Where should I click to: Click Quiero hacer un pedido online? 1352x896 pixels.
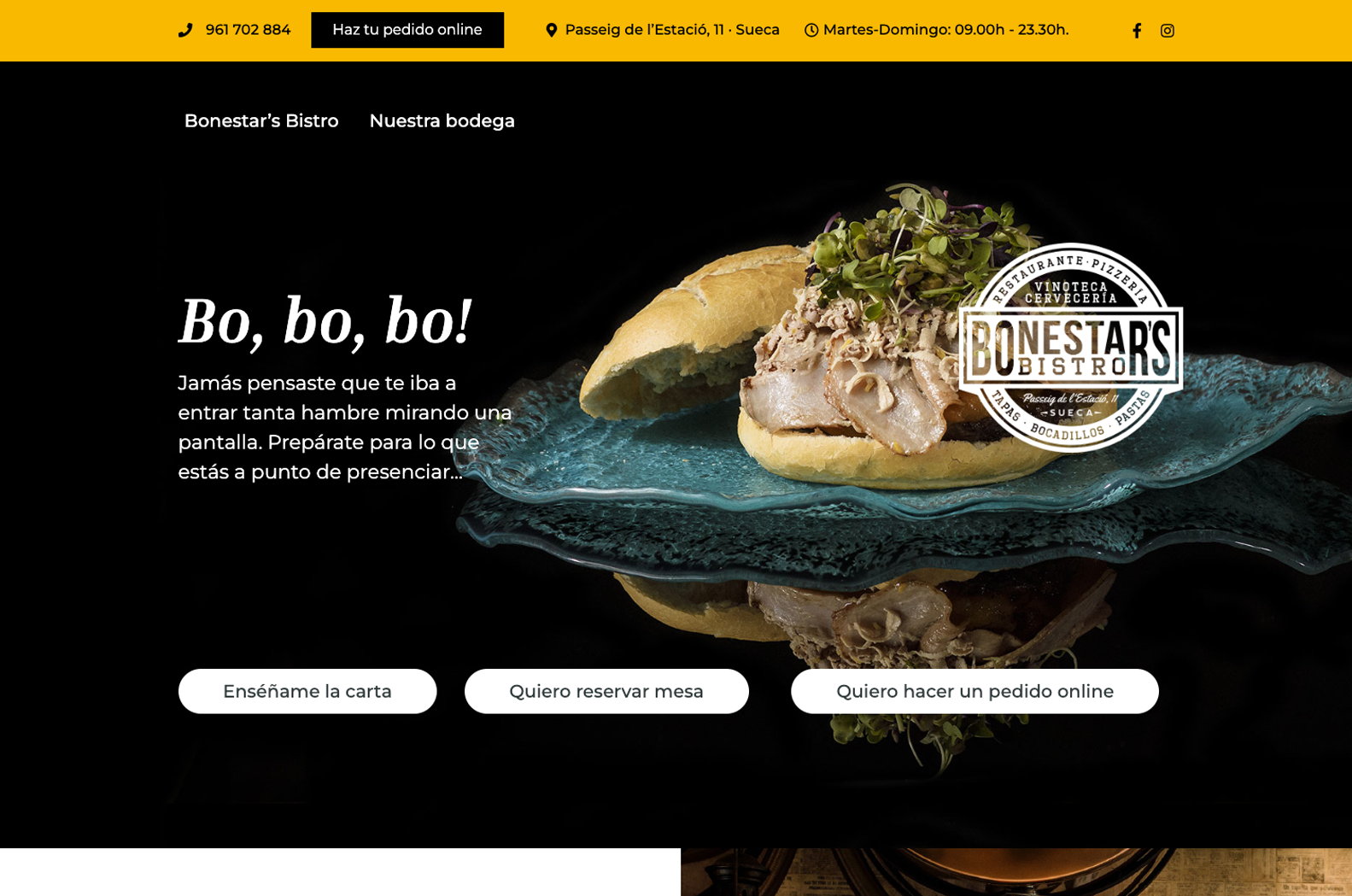974,691
